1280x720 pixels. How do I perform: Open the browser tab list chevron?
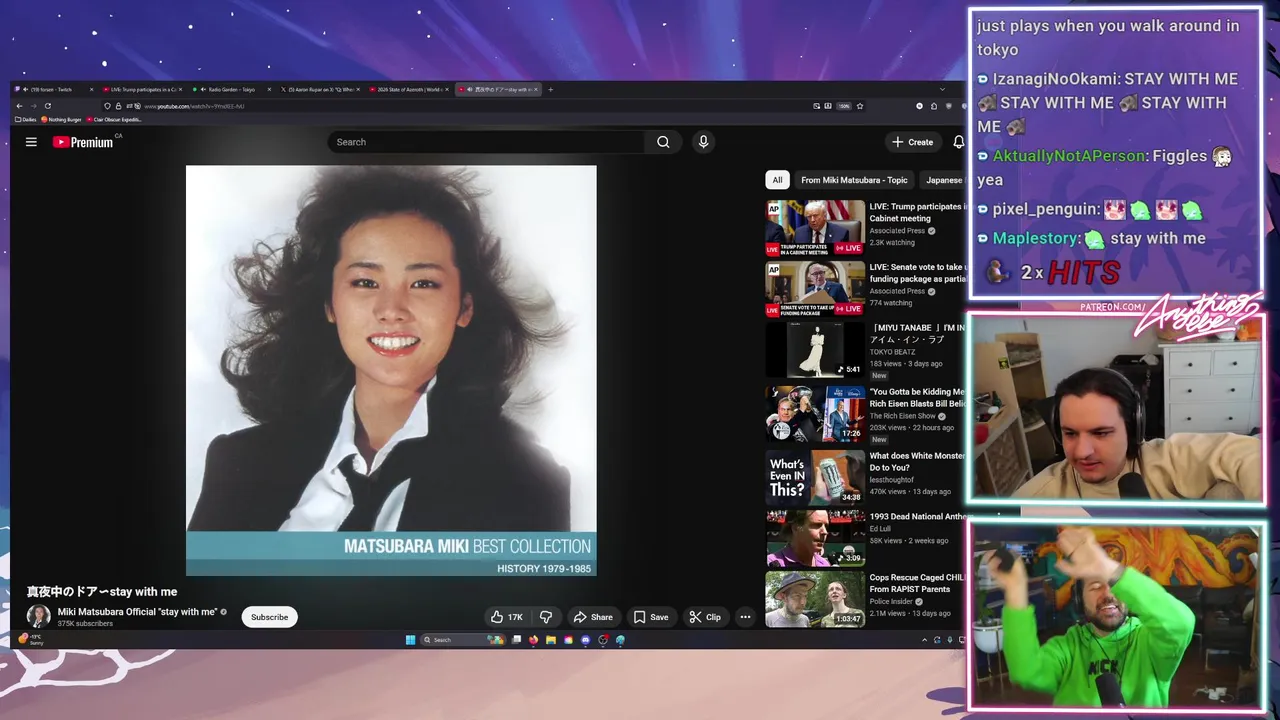[x=941, y=89]
